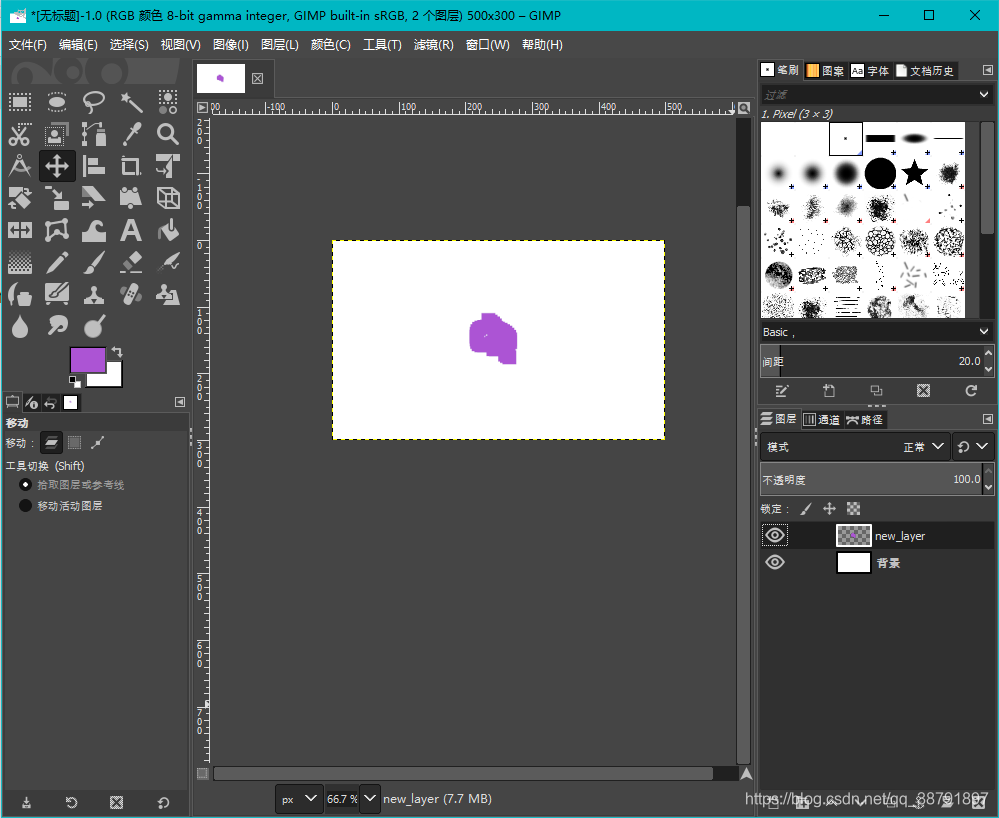Open the brushes dock configuration menu
Image resolution: width=999 pixels, height=818 pixels.
(x=988, y=70)
